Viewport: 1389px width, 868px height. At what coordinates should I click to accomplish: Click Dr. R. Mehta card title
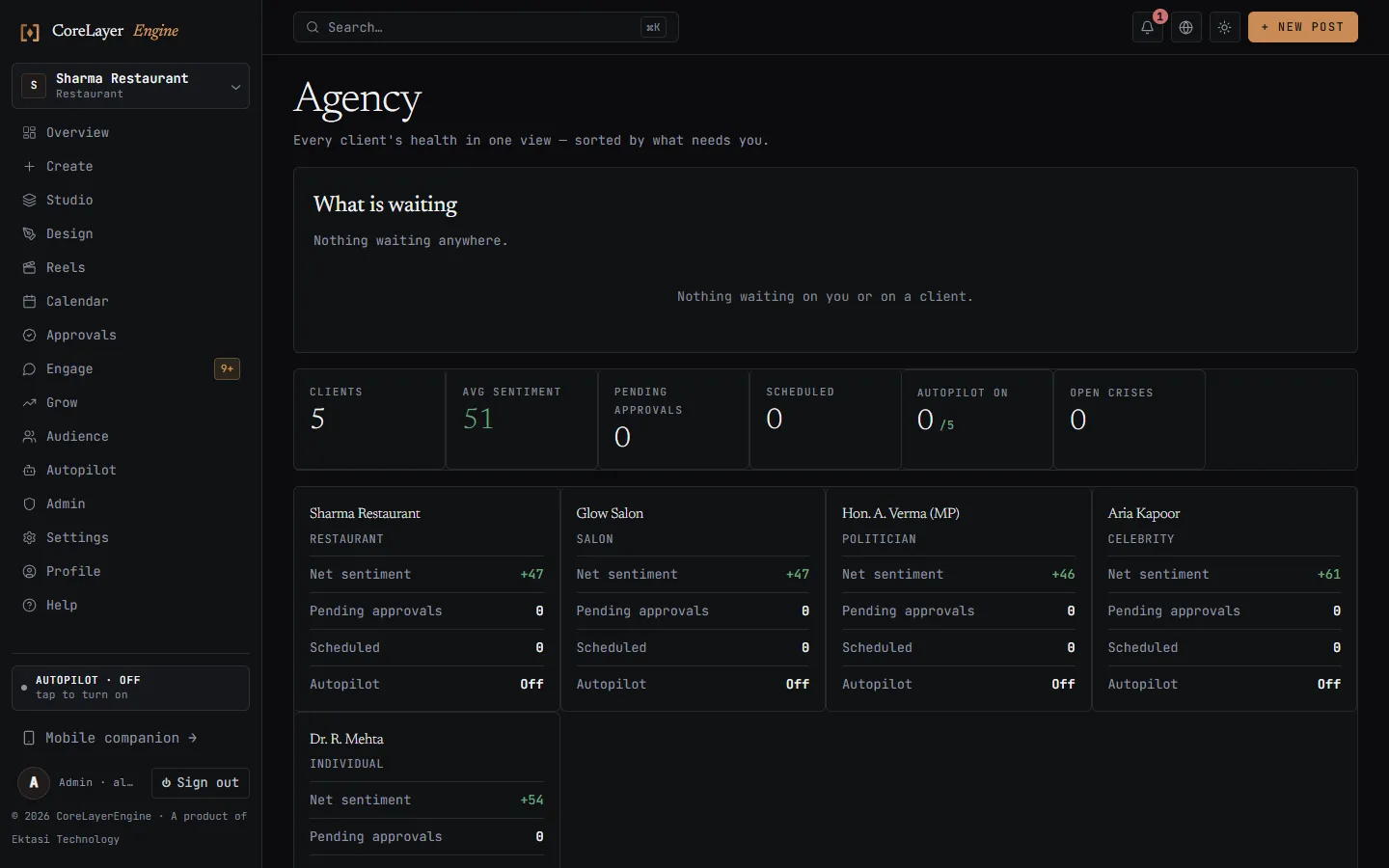coord(346,739)
